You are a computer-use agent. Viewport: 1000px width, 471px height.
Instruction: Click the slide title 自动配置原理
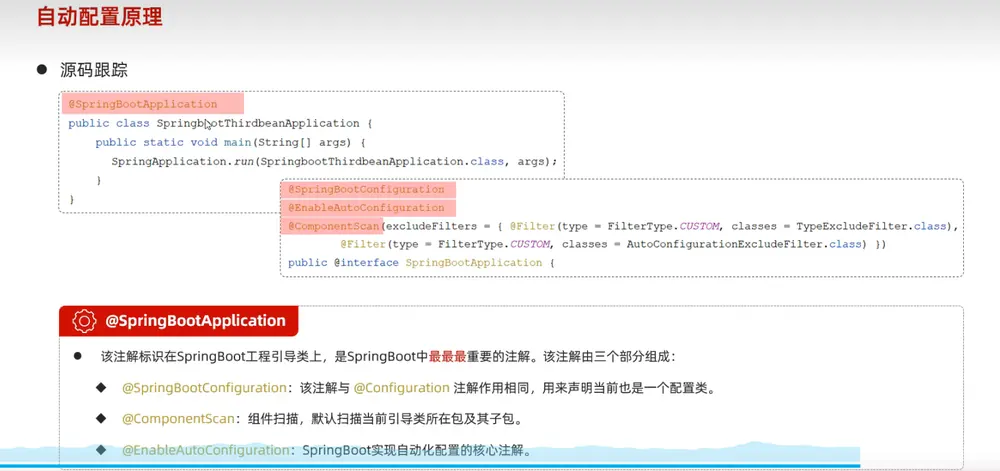(x=100, y=16)
